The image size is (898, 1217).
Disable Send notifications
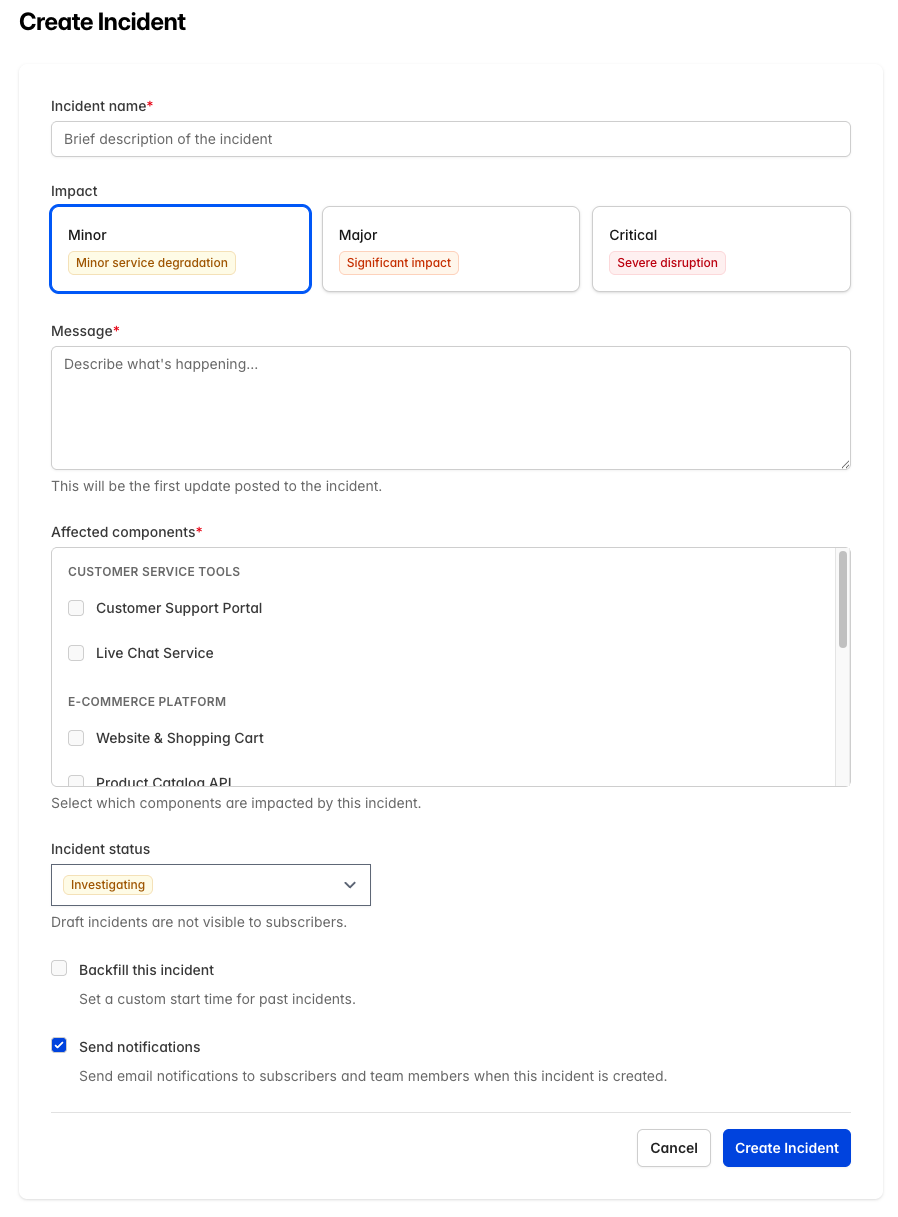click(59, 1044)
